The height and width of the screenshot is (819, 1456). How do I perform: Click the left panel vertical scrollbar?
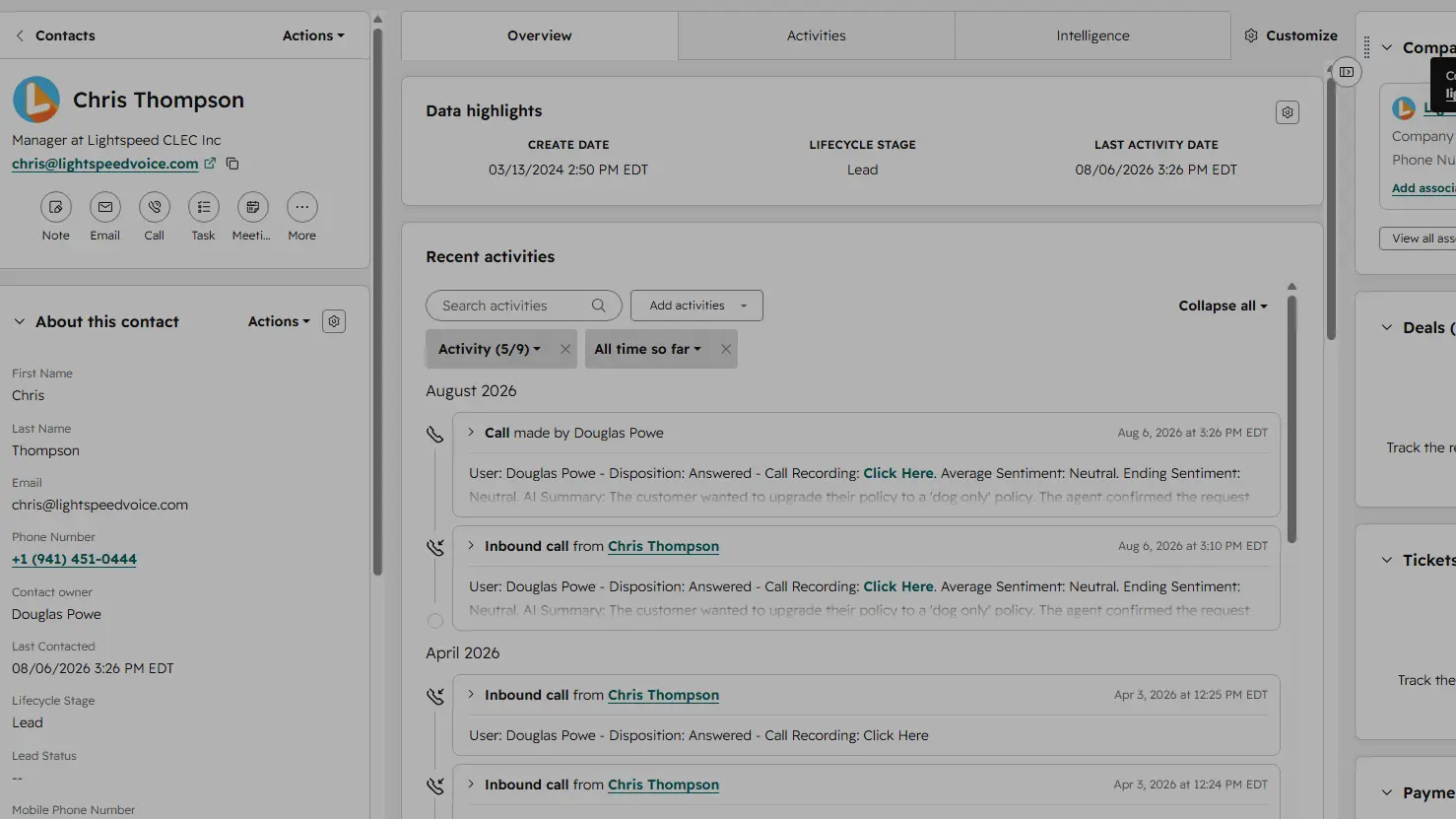[377, 301]
